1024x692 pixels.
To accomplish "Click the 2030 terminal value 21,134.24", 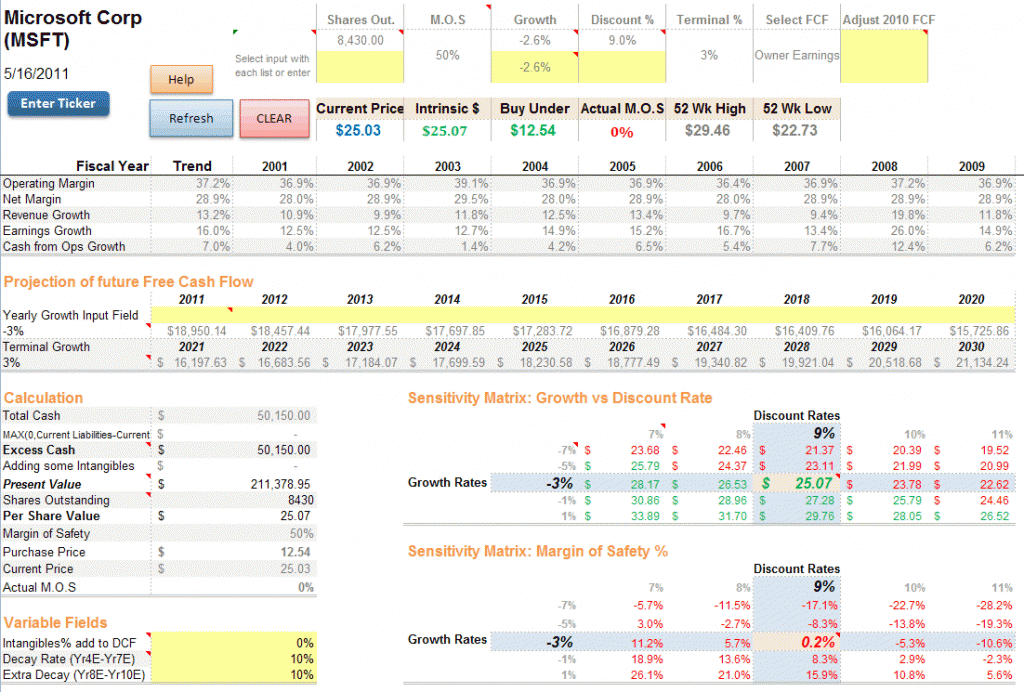I will point(983,362).
